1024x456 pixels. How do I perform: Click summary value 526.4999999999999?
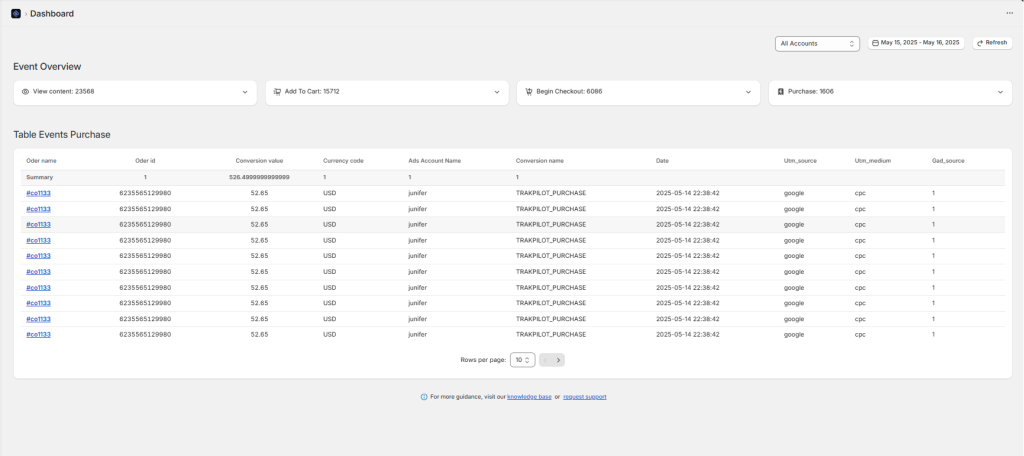(259, 178)
